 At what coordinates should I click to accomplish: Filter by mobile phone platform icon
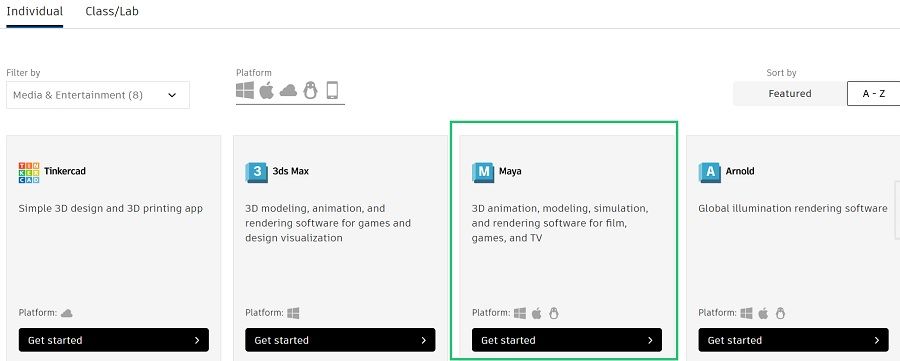click(x=332, y=90)
